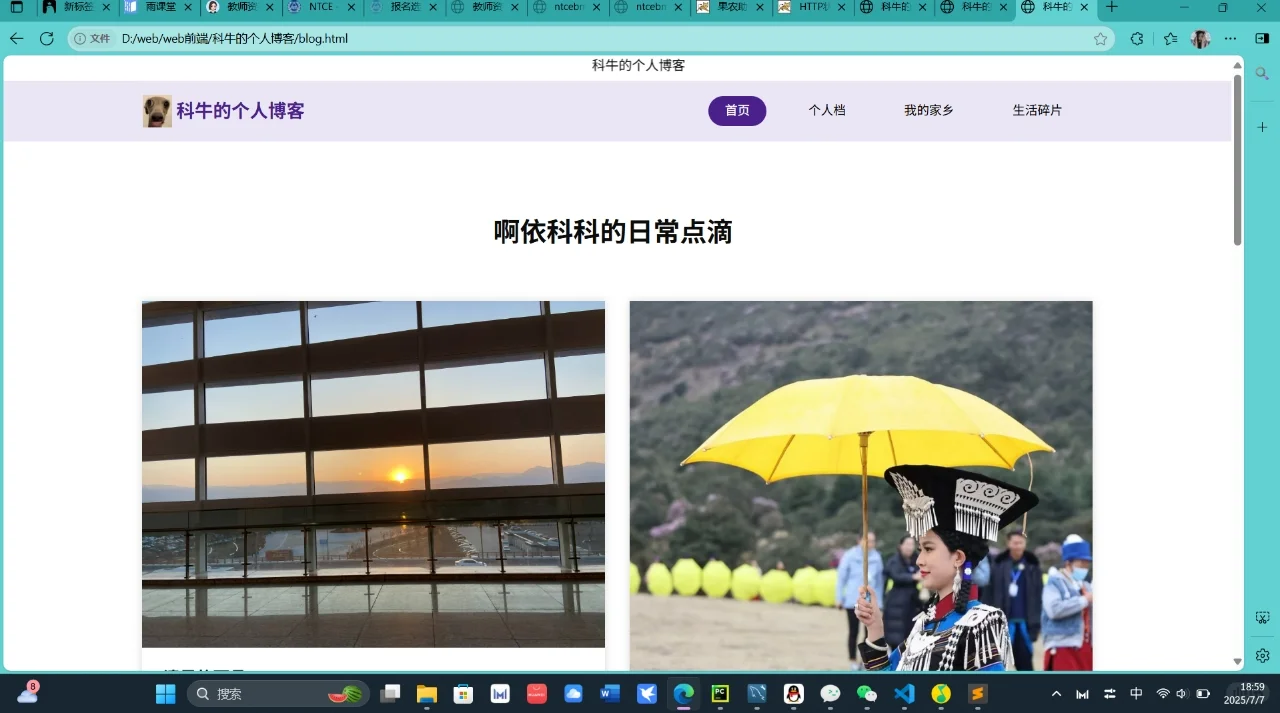The width and height of the screenshot is (1280, 713).
Task: Open Word from the taskbar
Action: pos(610,694)
